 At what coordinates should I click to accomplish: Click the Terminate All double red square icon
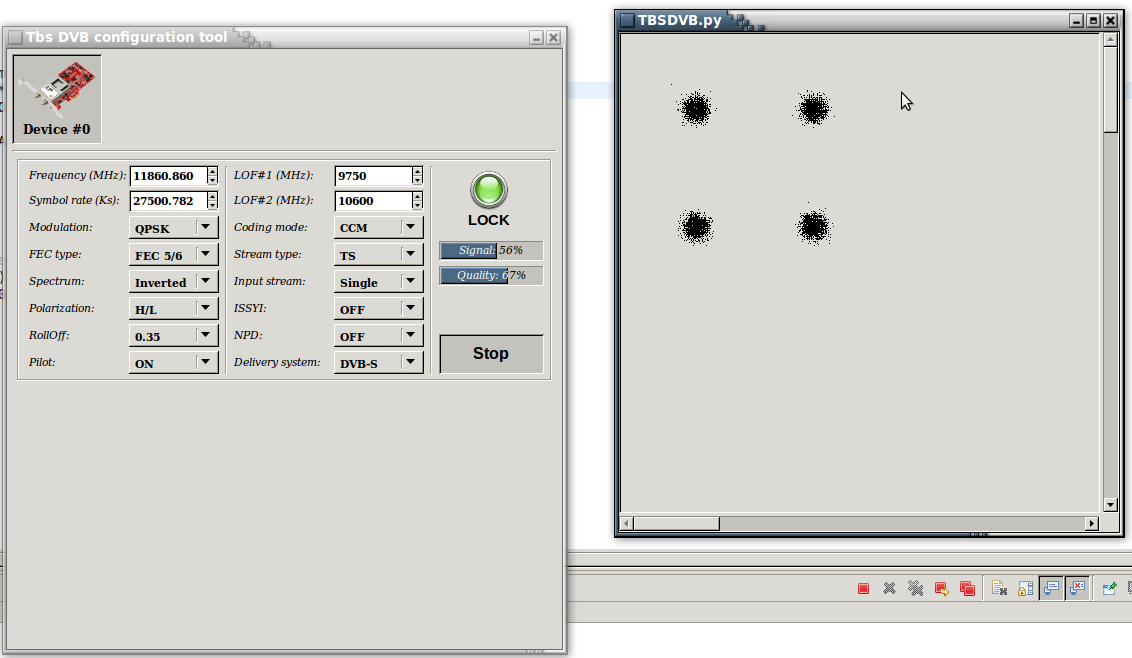click(x=967, y=589)
